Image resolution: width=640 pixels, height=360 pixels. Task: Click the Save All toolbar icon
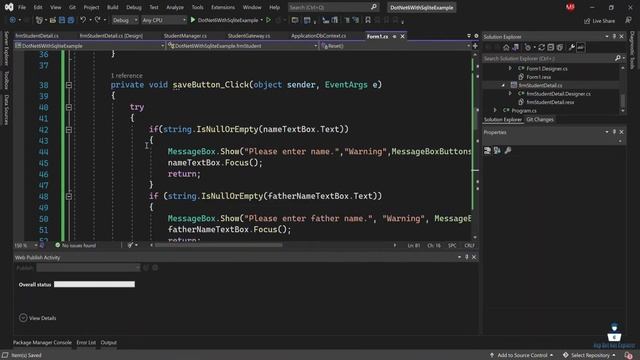coord(71,20)
